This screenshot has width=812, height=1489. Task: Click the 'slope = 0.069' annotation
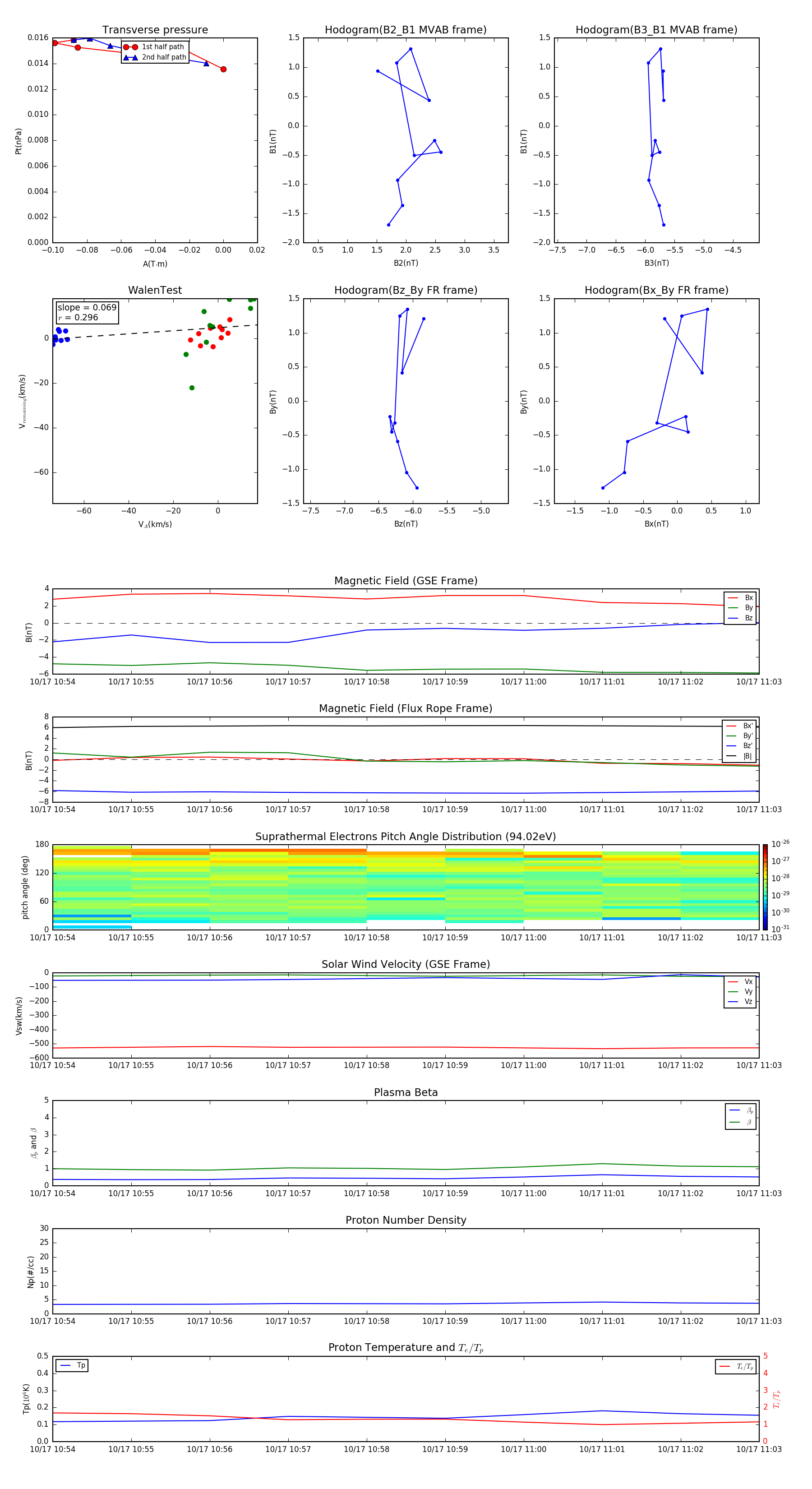click(x=87, y=308)
